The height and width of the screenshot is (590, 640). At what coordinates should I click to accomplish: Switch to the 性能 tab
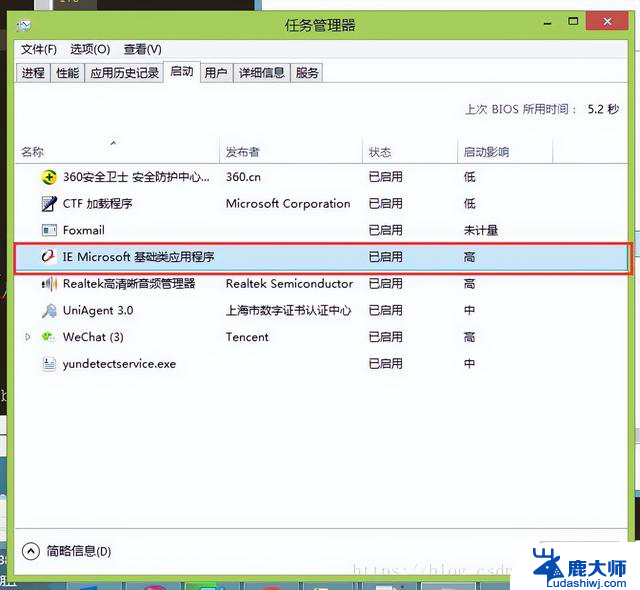pyautogui.click(x=67, y=73)
